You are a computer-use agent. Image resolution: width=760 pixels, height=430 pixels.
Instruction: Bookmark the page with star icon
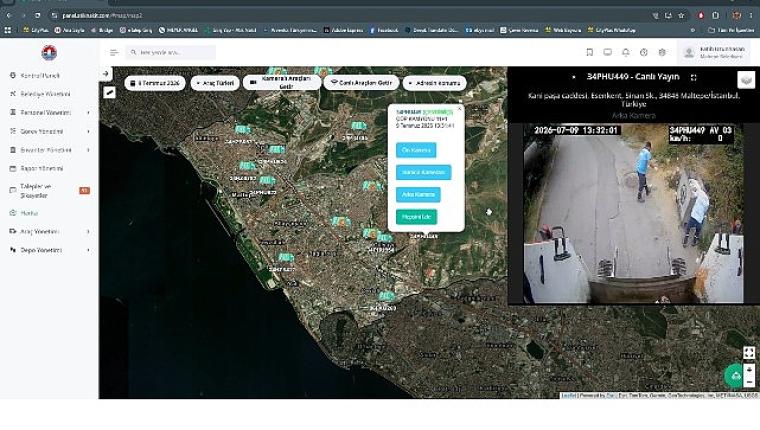(x=681, y=16)
